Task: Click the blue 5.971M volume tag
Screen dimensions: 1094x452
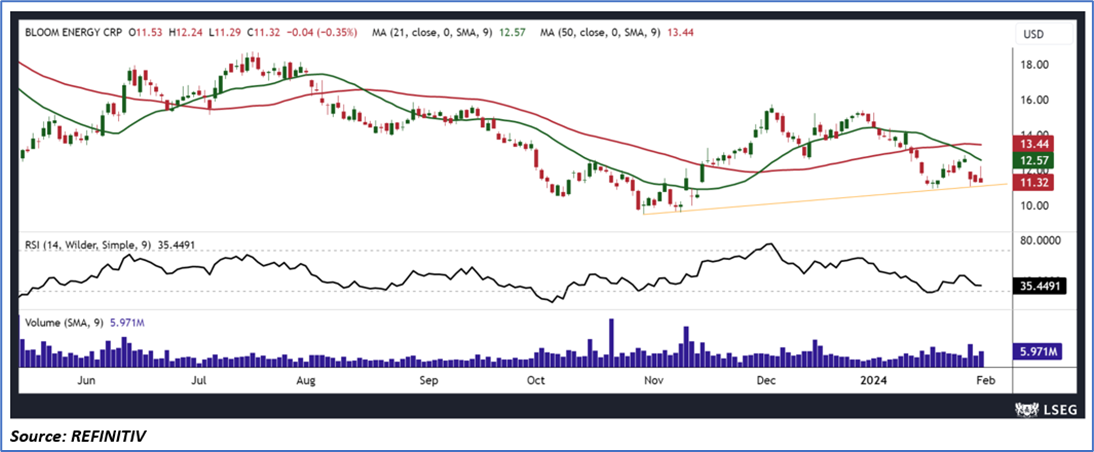Action: click(1038, 353)
